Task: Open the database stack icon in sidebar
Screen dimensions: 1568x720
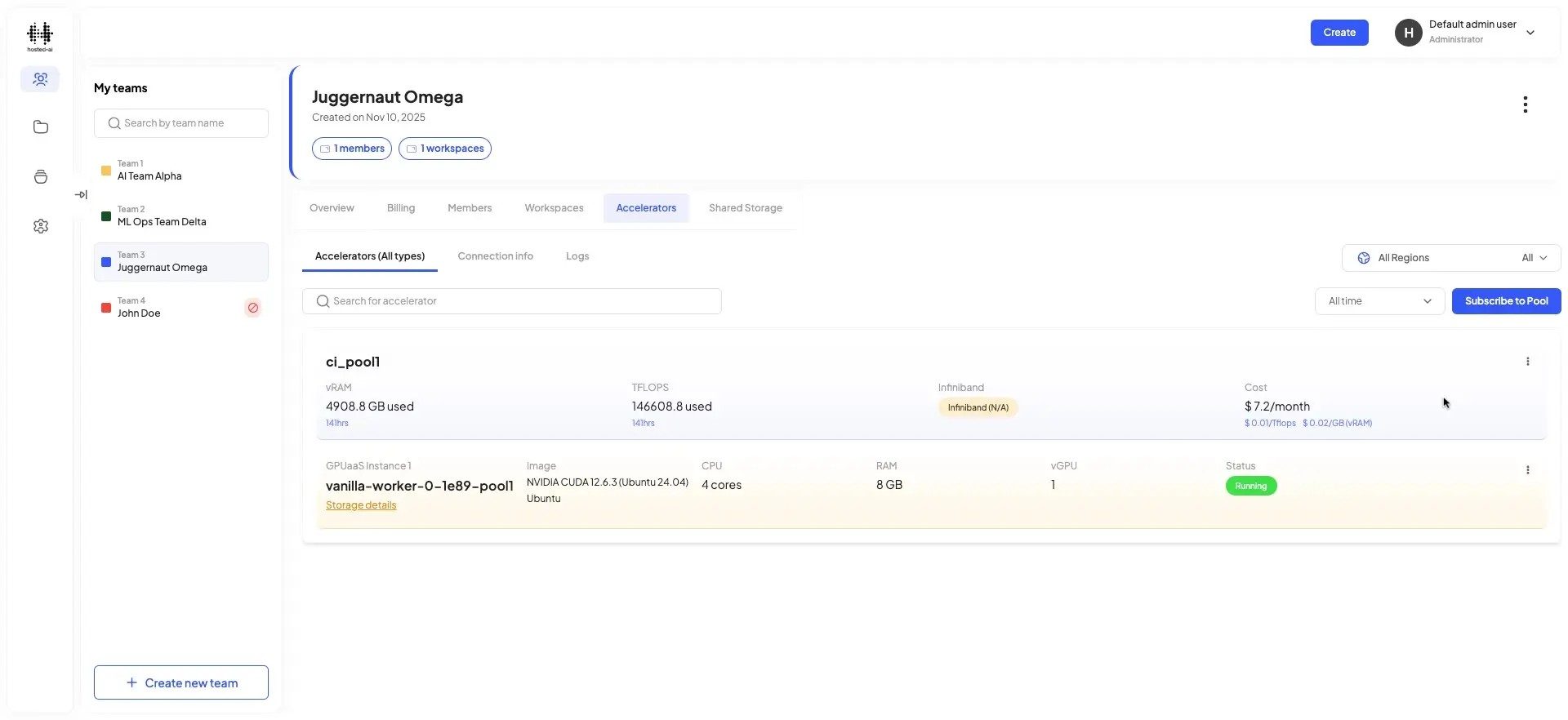Action: (x=40, y=177)
